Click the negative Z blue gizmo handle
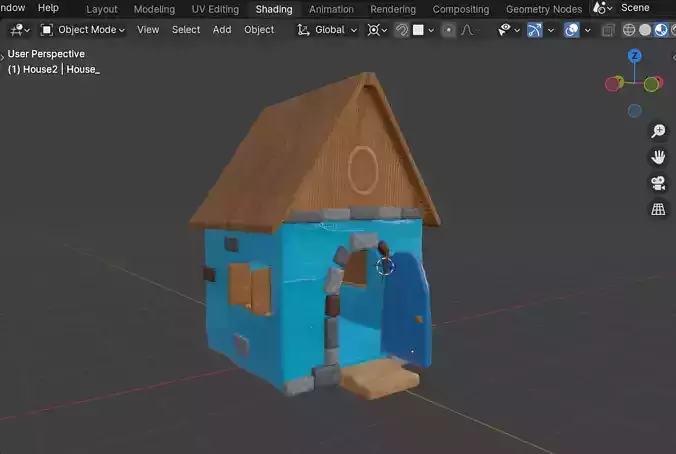Image resolution: width=676 pixels, height=454 pixels. (x=634, y=111)
